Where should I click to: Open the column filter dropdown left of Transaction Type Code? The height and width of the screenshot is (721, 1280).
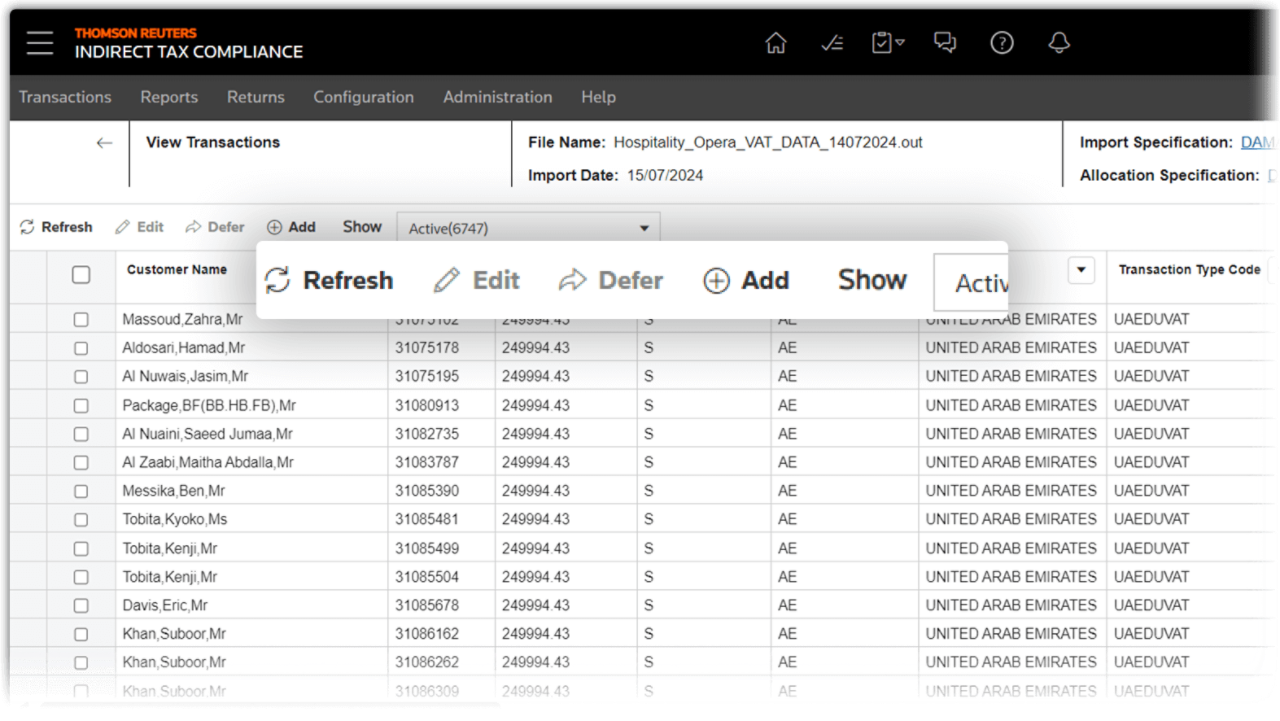tap(1081, 270)
